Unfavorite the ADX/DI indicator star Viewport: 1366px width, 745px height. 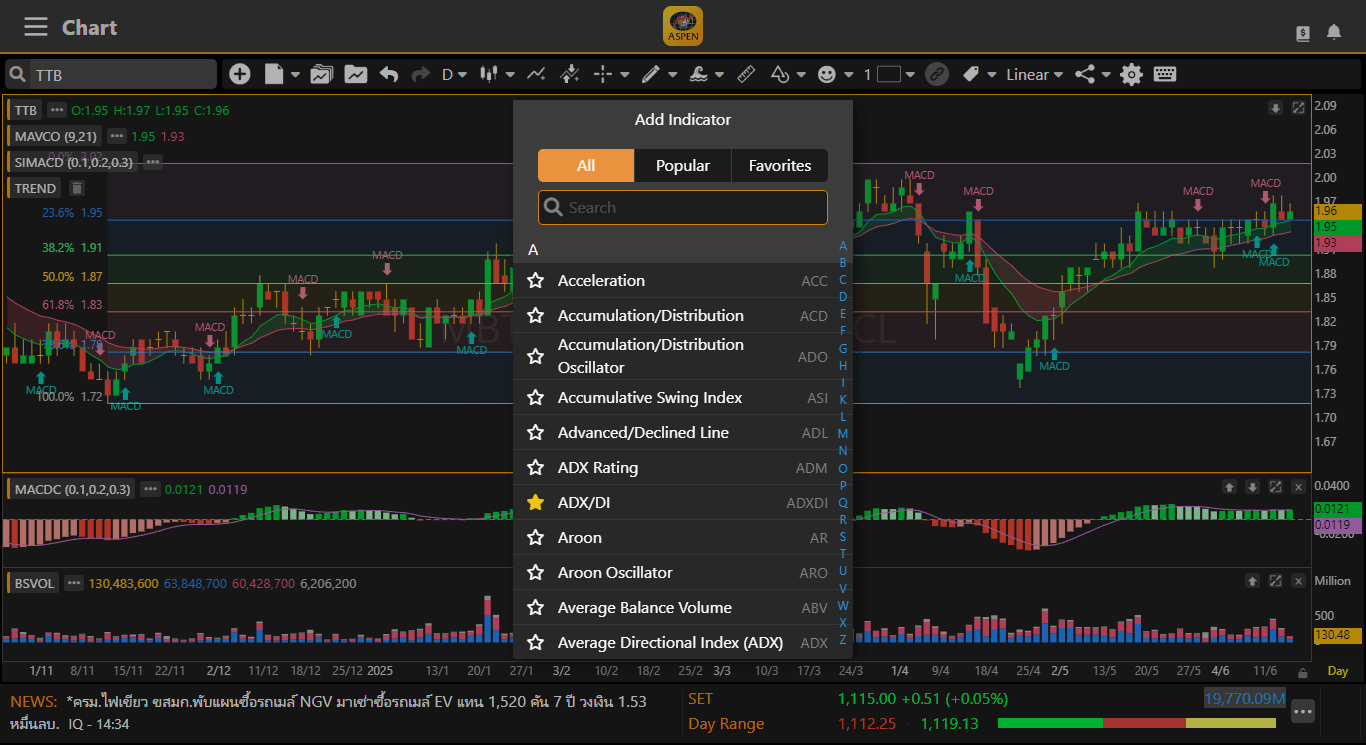[x=536, y=503]
